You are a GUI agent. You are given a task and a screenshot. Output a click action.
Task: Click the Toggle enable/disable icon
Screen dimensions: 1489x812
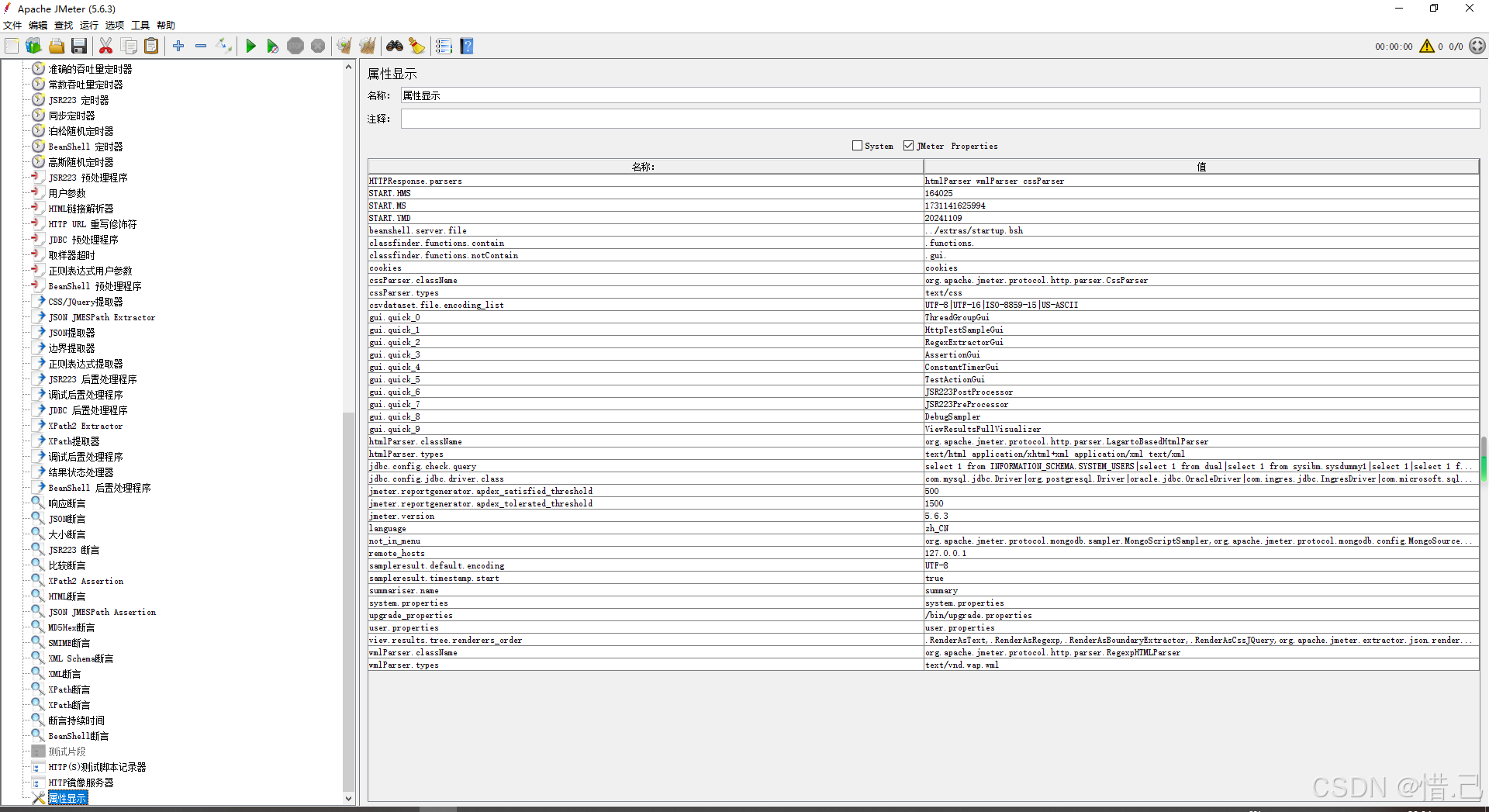(x=223, y=46)
